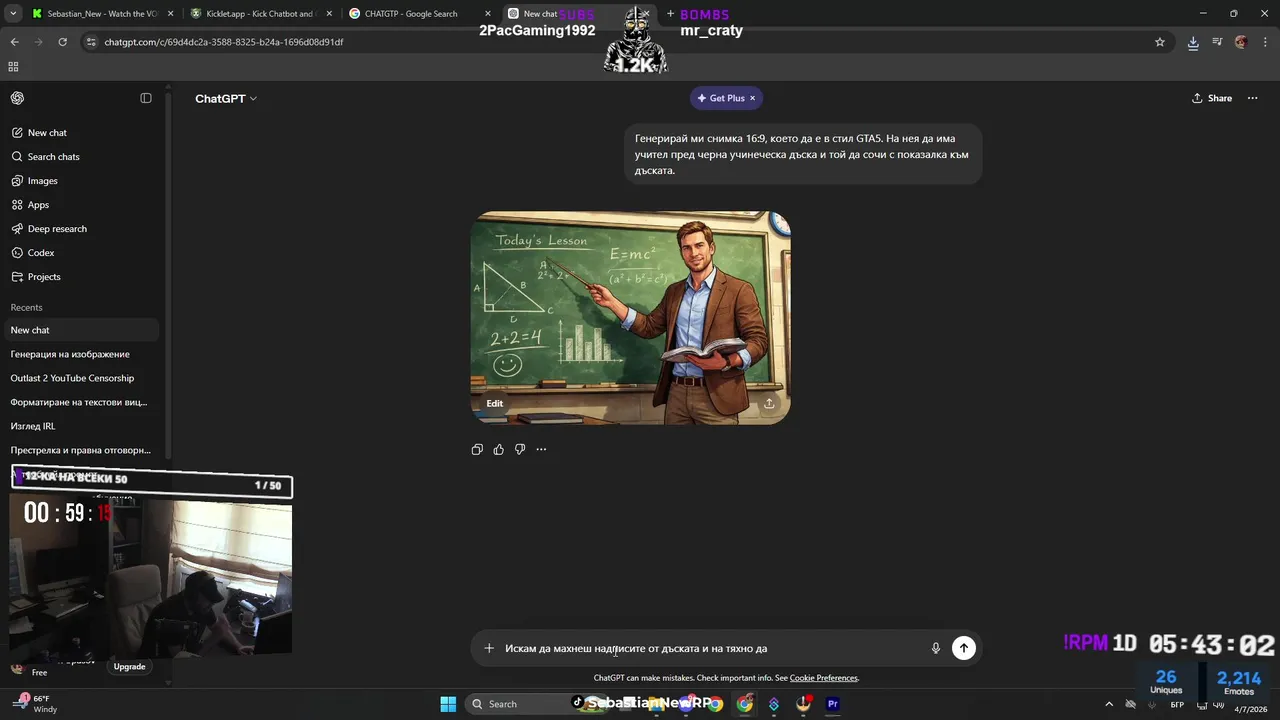This screenshot has height=720, width=1280.
Task: Open Adobe Premiere Pro from taskbar
Action: pyautogui.click(x=832, y=704)
